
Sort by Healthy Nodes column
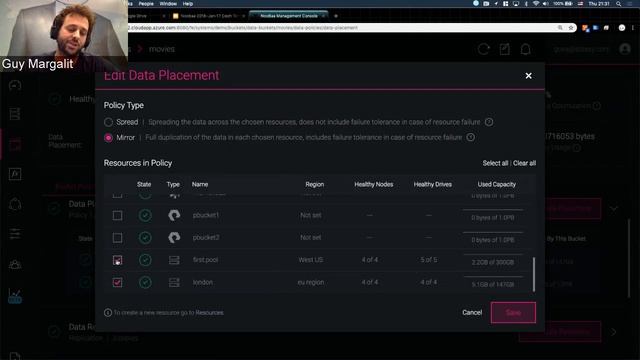coord(373,184)
